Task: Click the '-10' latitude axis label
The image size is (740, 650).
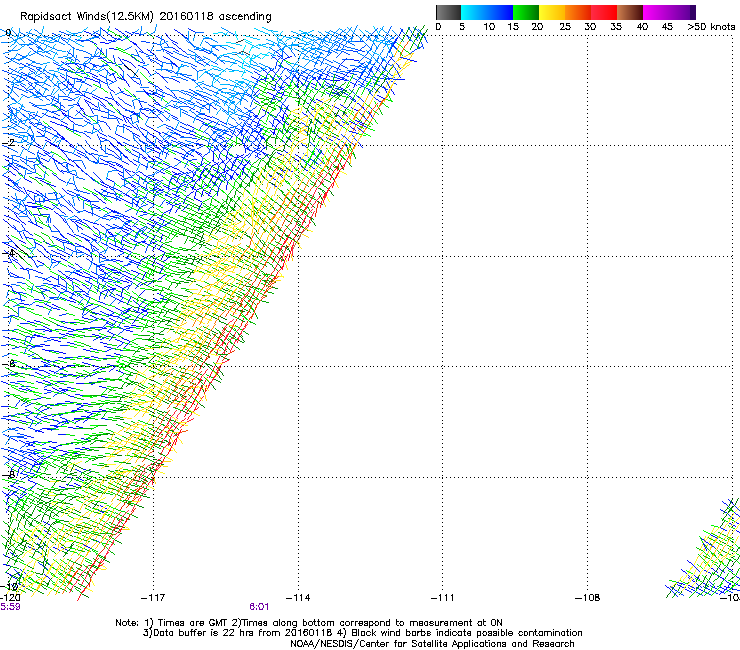Action: tap(10, 586)
